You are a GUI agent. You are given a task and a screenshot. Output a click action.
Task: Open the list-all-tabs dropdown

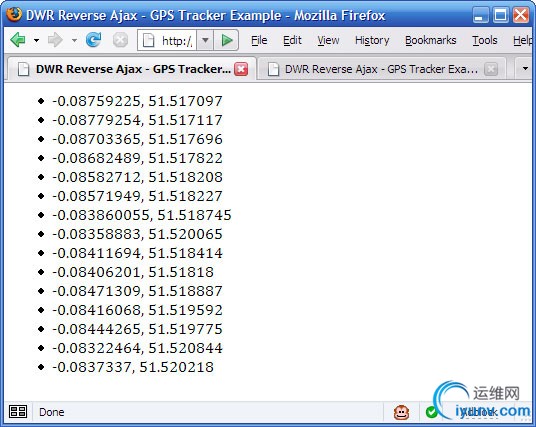pos(525,69)
